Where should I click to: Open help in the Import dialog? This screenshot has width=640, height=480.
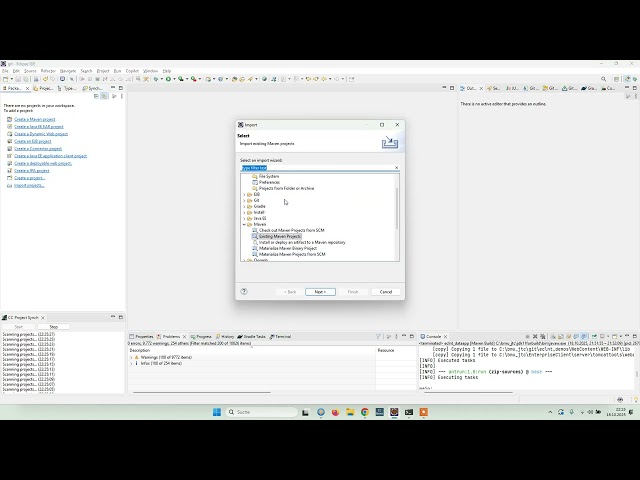click(x=244, y=291)
